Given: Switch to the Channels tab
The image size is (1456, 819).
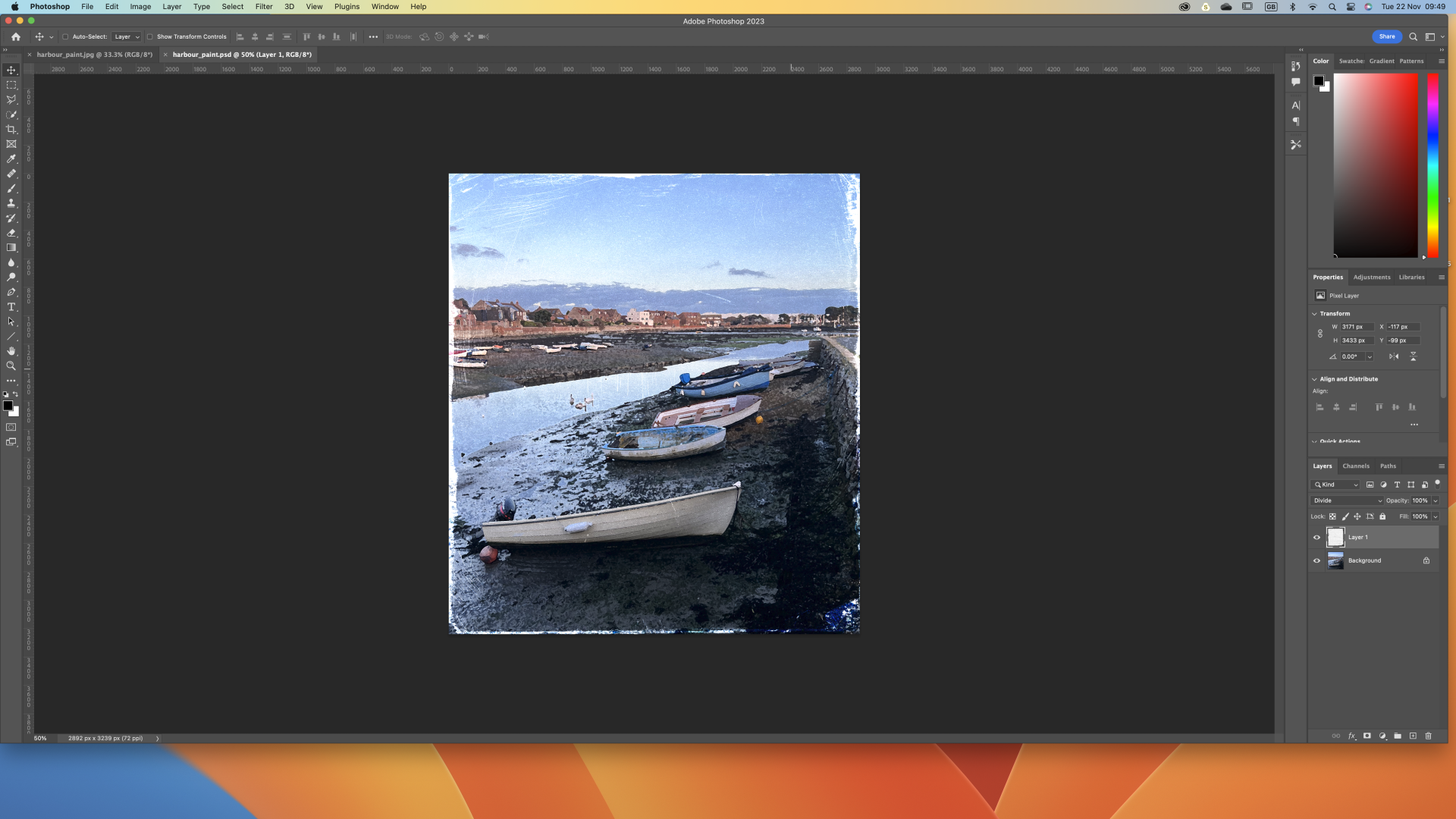Looking at the screenshot, I should (x=1355, y=466).
